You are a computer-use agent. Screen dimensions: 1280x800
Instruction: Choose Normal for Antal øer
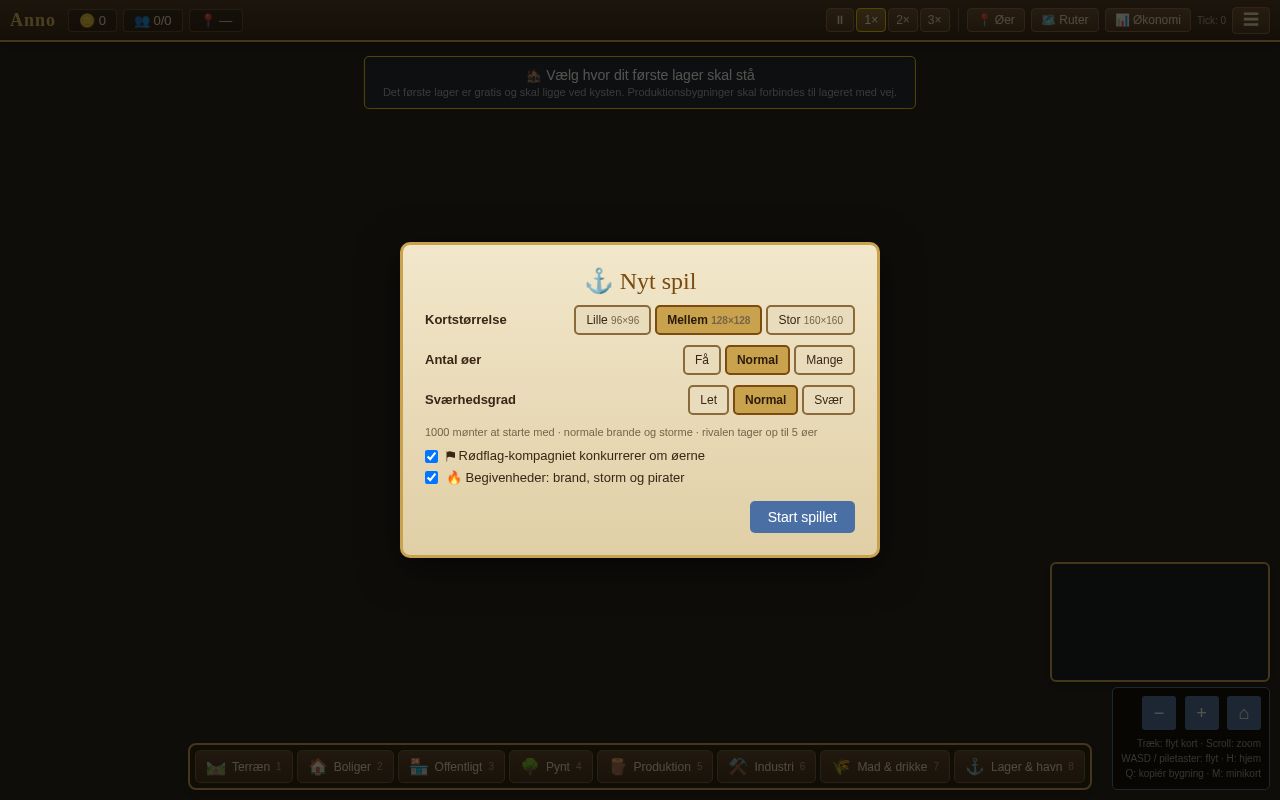click(758, 360)
